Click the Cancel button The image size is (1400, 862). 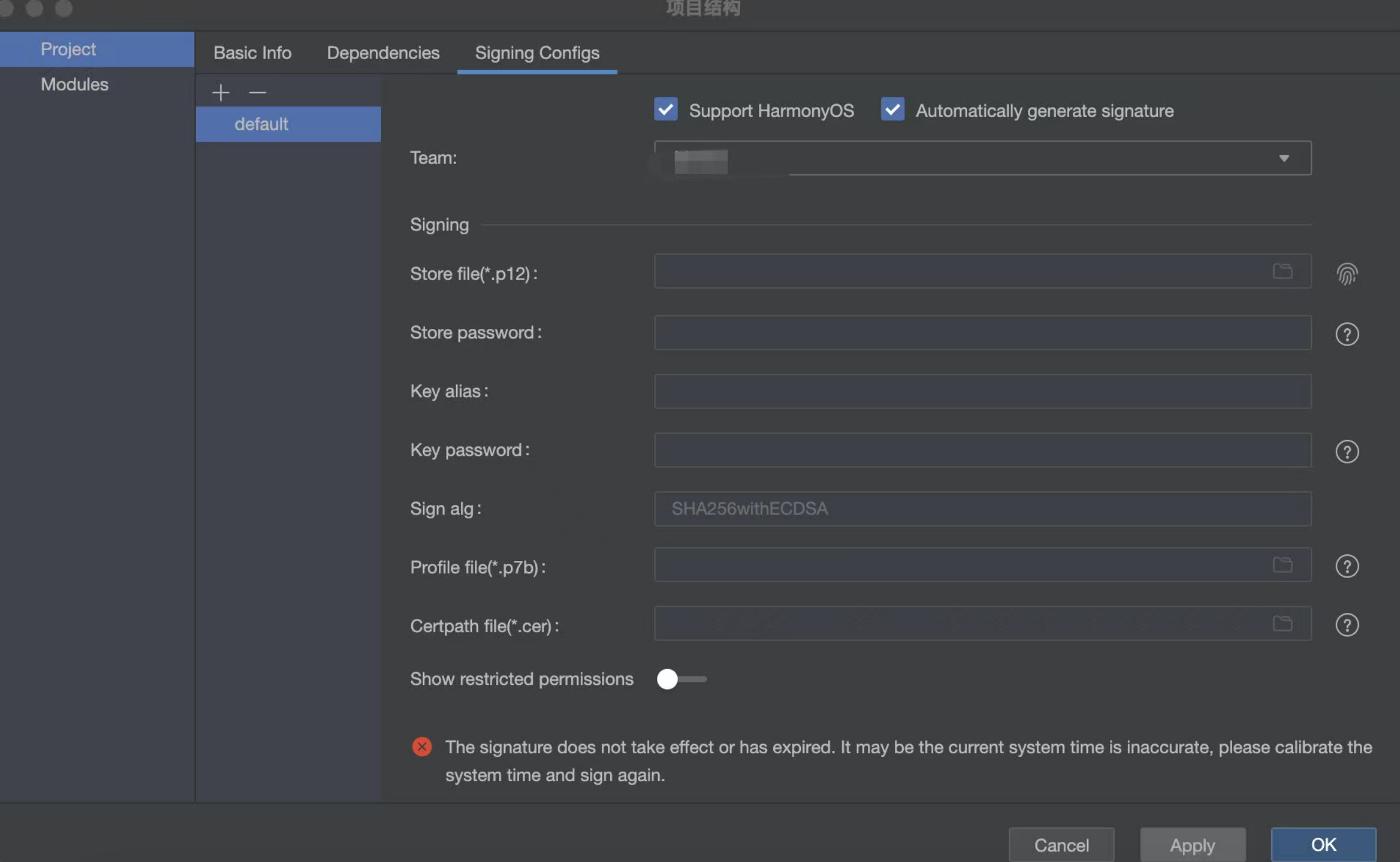pos(1061,845)
